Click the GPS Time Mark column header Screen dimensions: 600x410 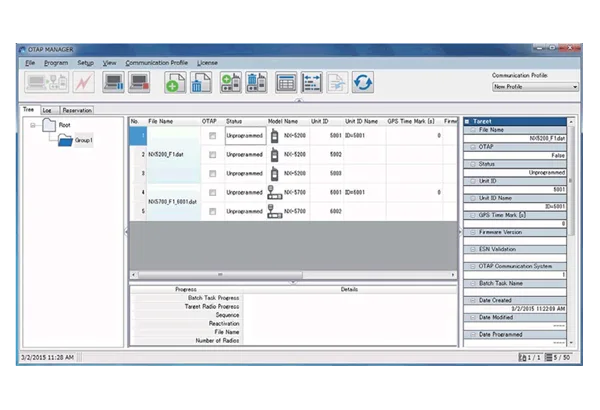click(x=414, y=121)
